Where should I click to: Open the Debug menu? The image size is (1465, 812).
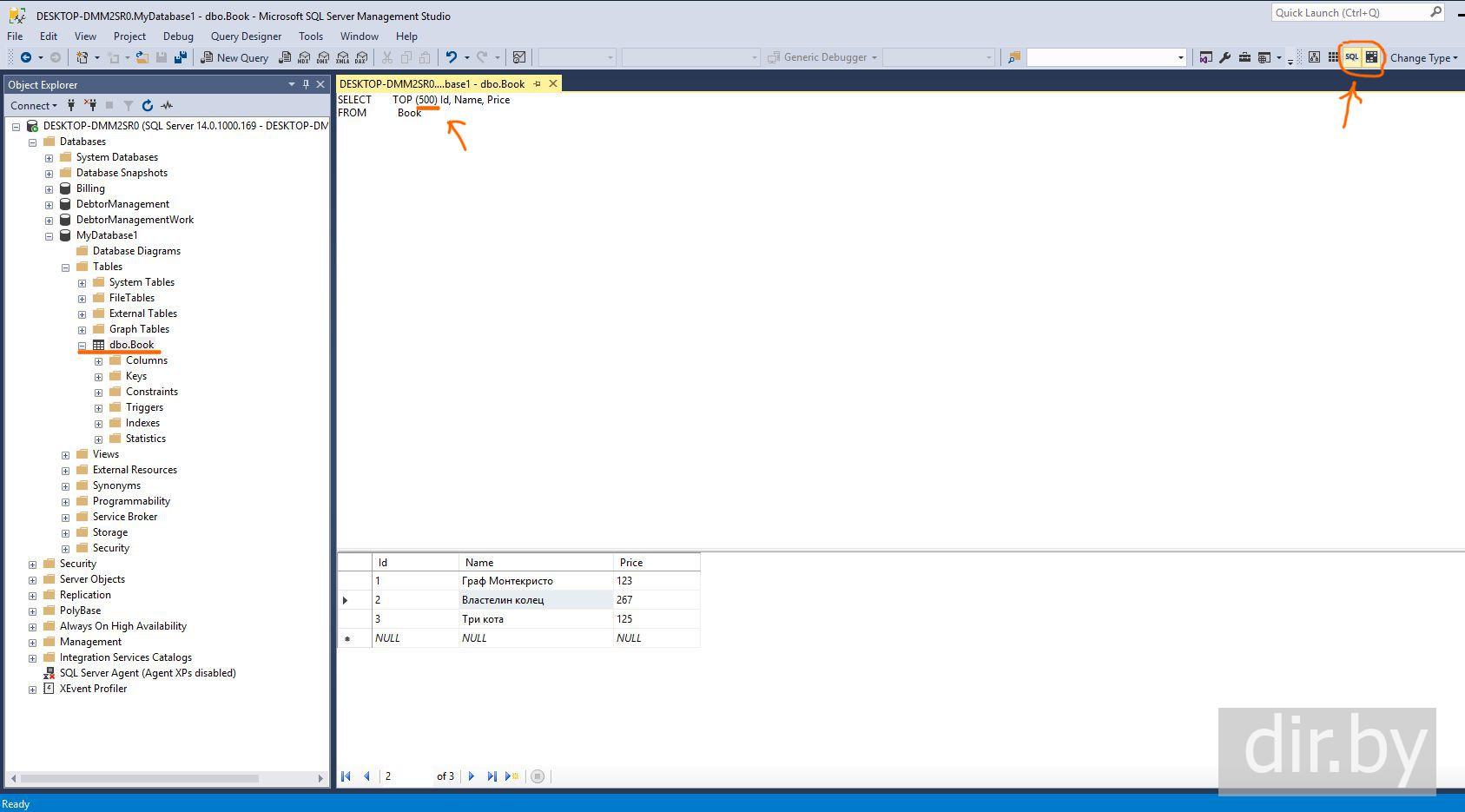(178, 36)
